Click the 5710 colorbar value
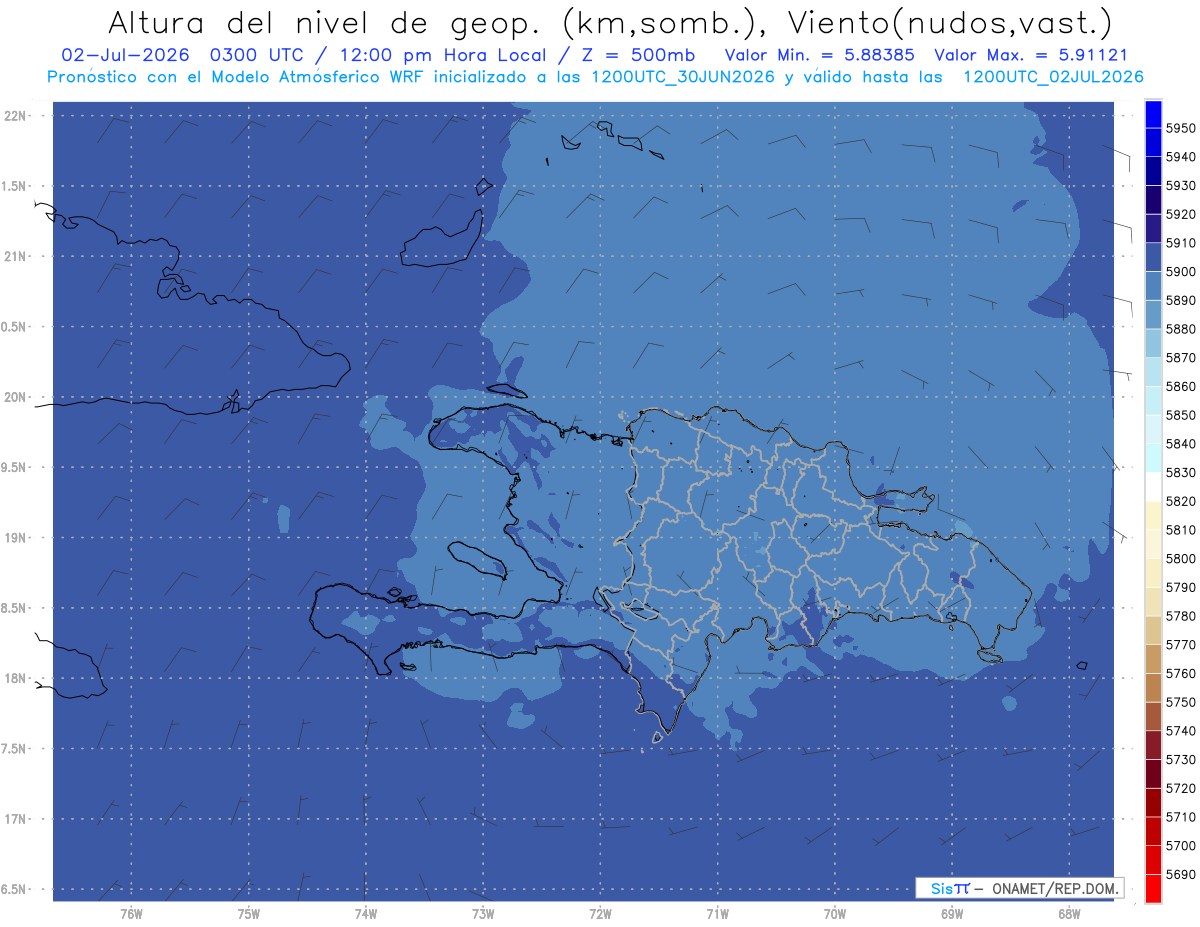The image size is (1200, 927). tap(1181, 817)
